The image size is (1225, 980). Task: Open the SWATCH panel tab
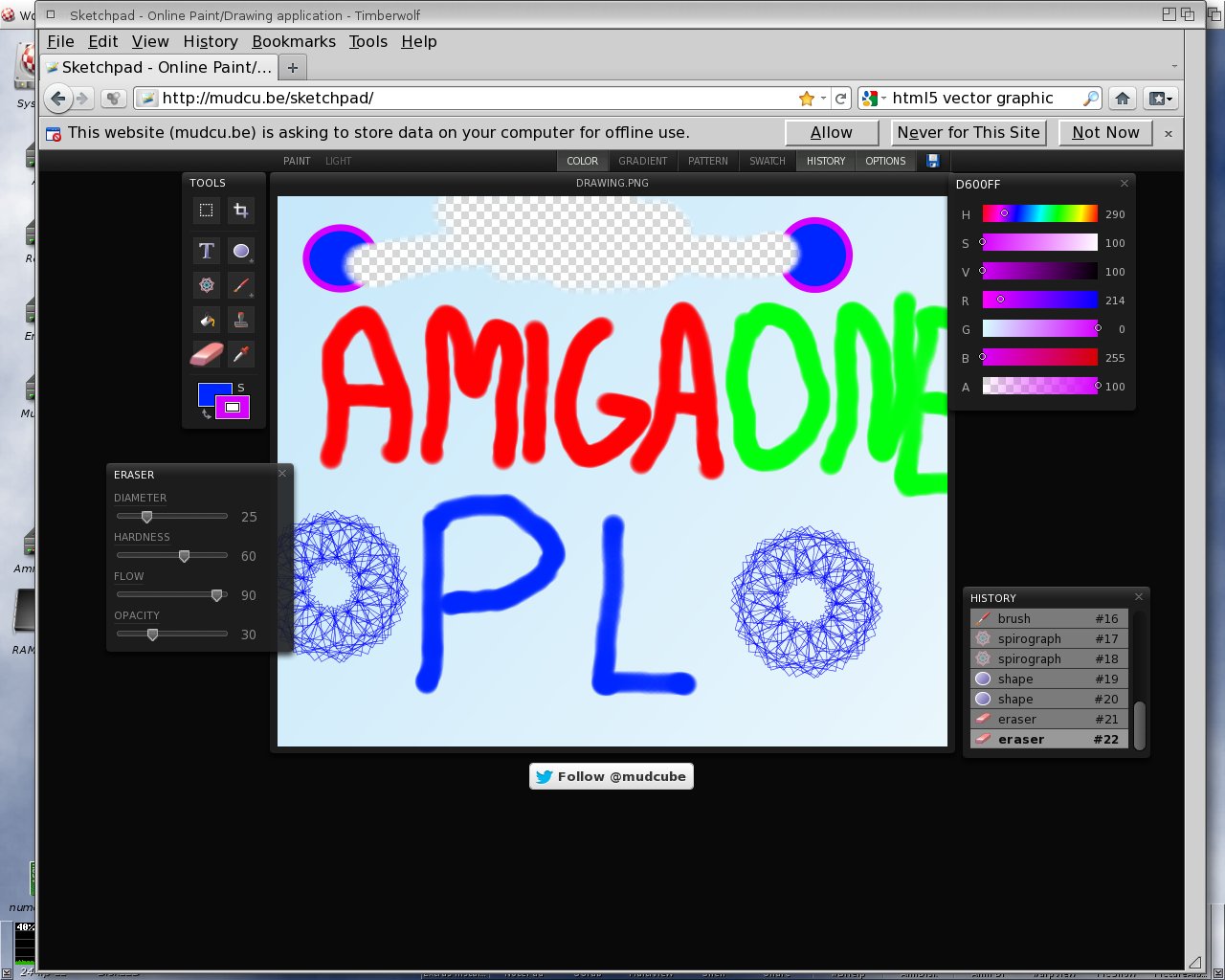click(x=768, y=161)
